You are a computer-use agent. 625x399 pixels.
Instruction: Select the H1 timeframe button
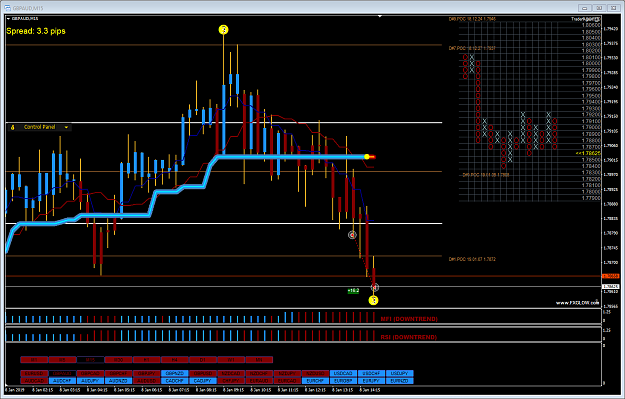coord(147,360)
